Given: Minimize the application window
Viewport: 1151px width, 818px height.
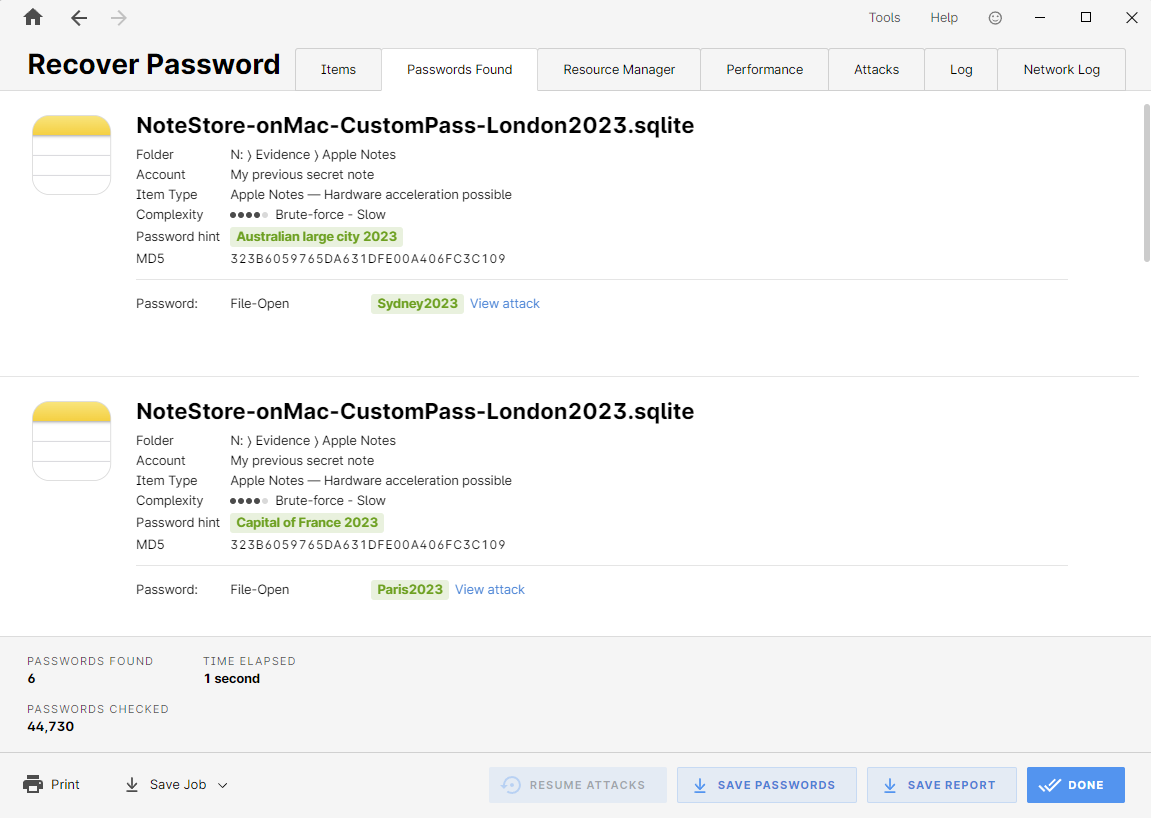Looking at the screenshot, I should pos(1040,18).
